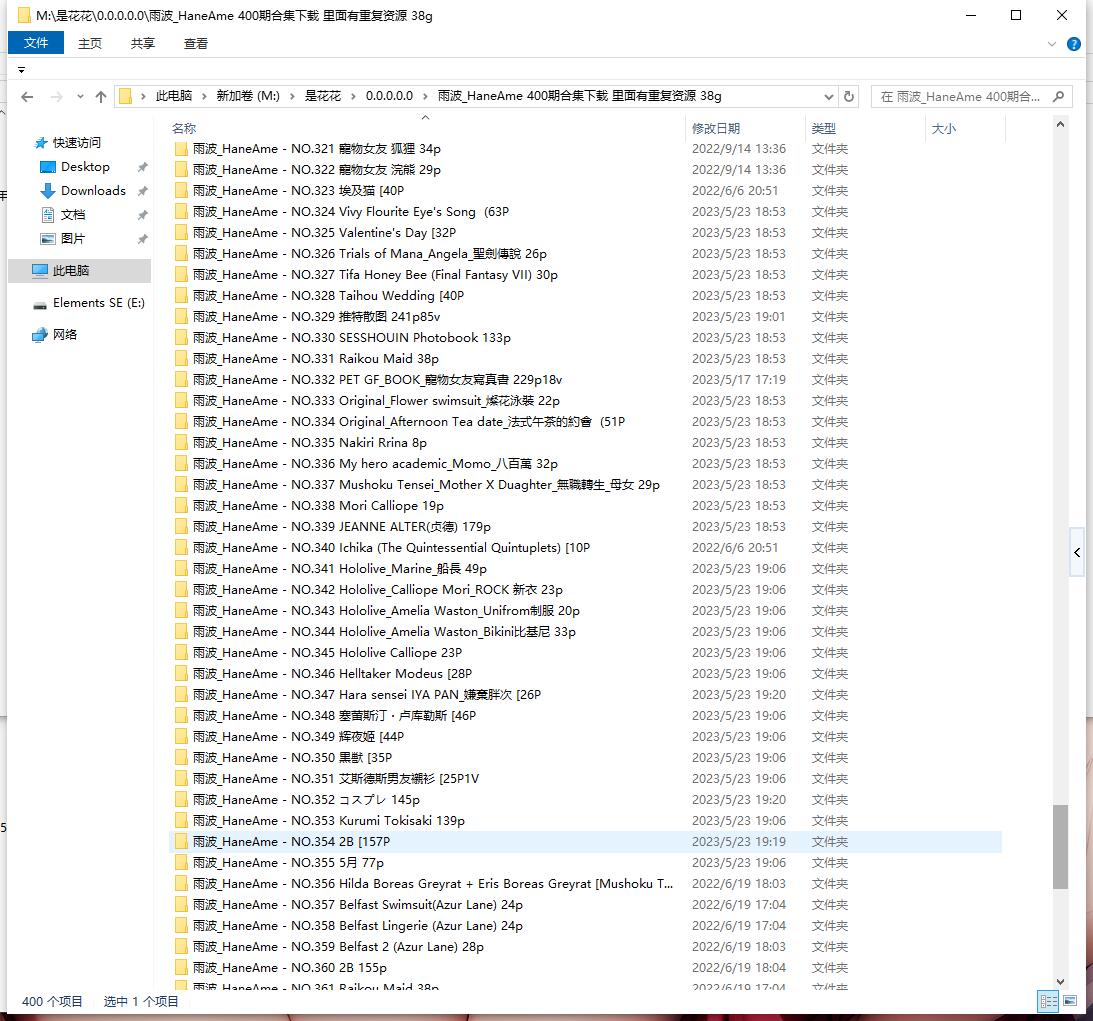Select the NO.353 Kurumi Tokisaki 139p folder
This screenshot has height=1021, width=1093.
tap(328, 820)
